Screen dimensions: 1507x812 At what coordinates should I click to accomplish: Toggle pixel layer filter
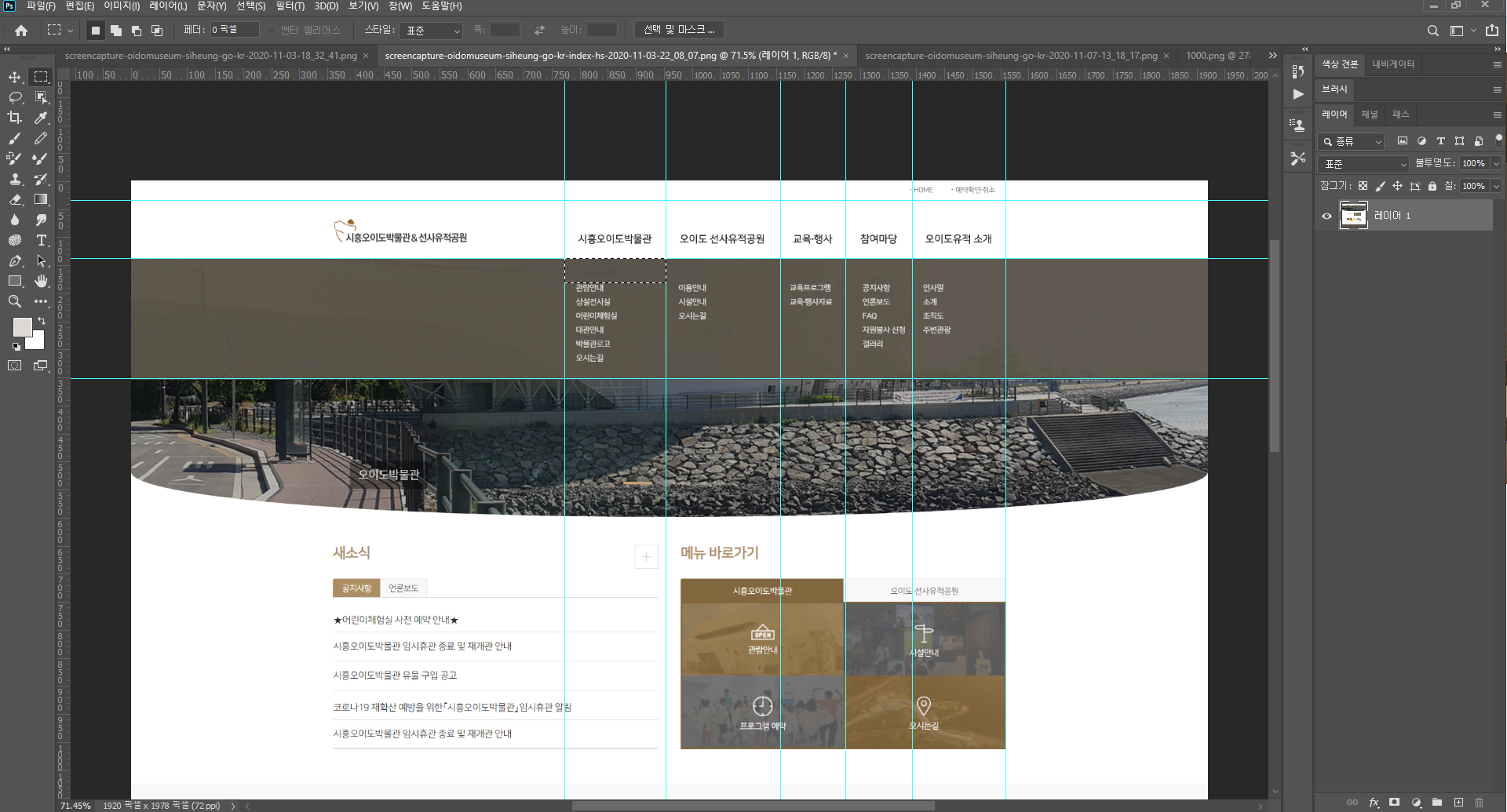[1402, 141]
